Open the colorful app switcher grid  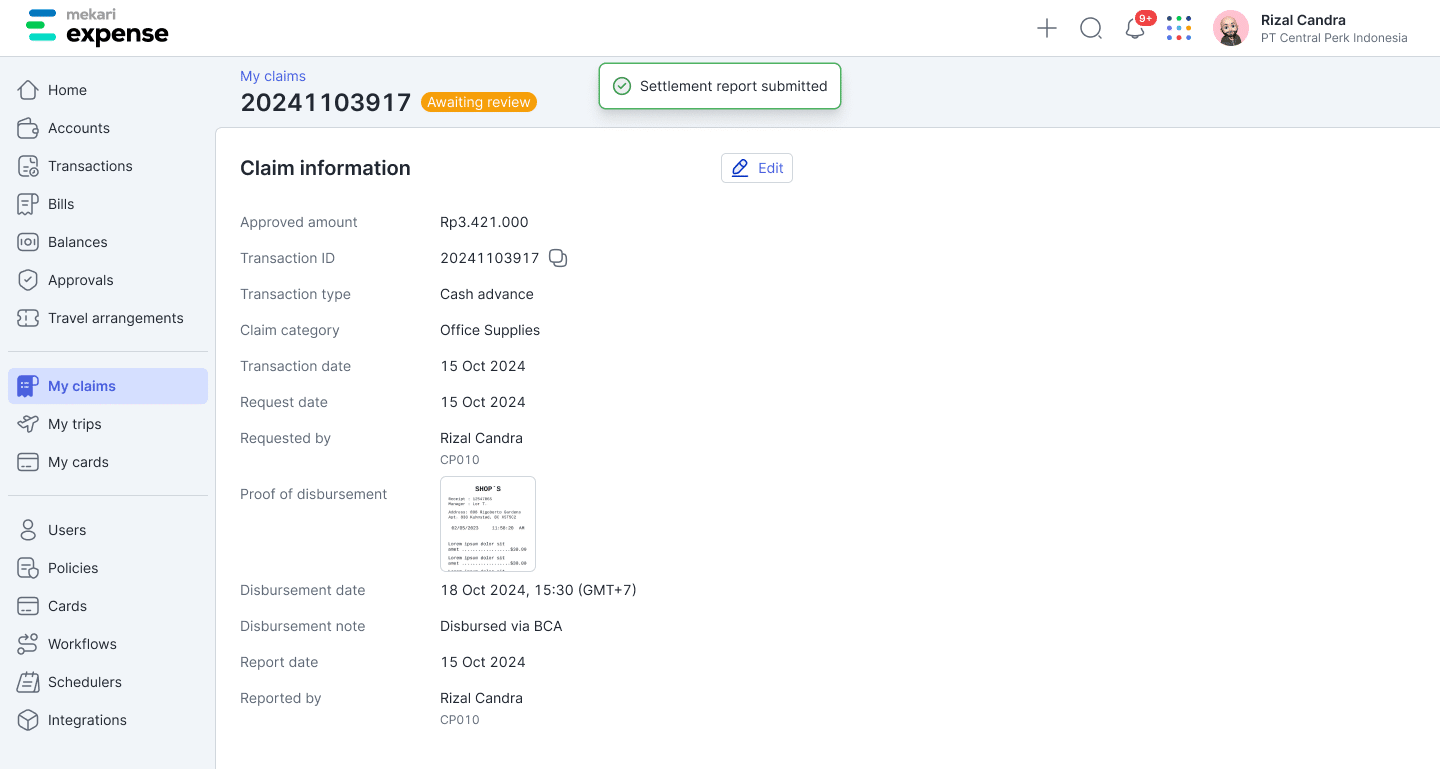[x=1179, y=28]
